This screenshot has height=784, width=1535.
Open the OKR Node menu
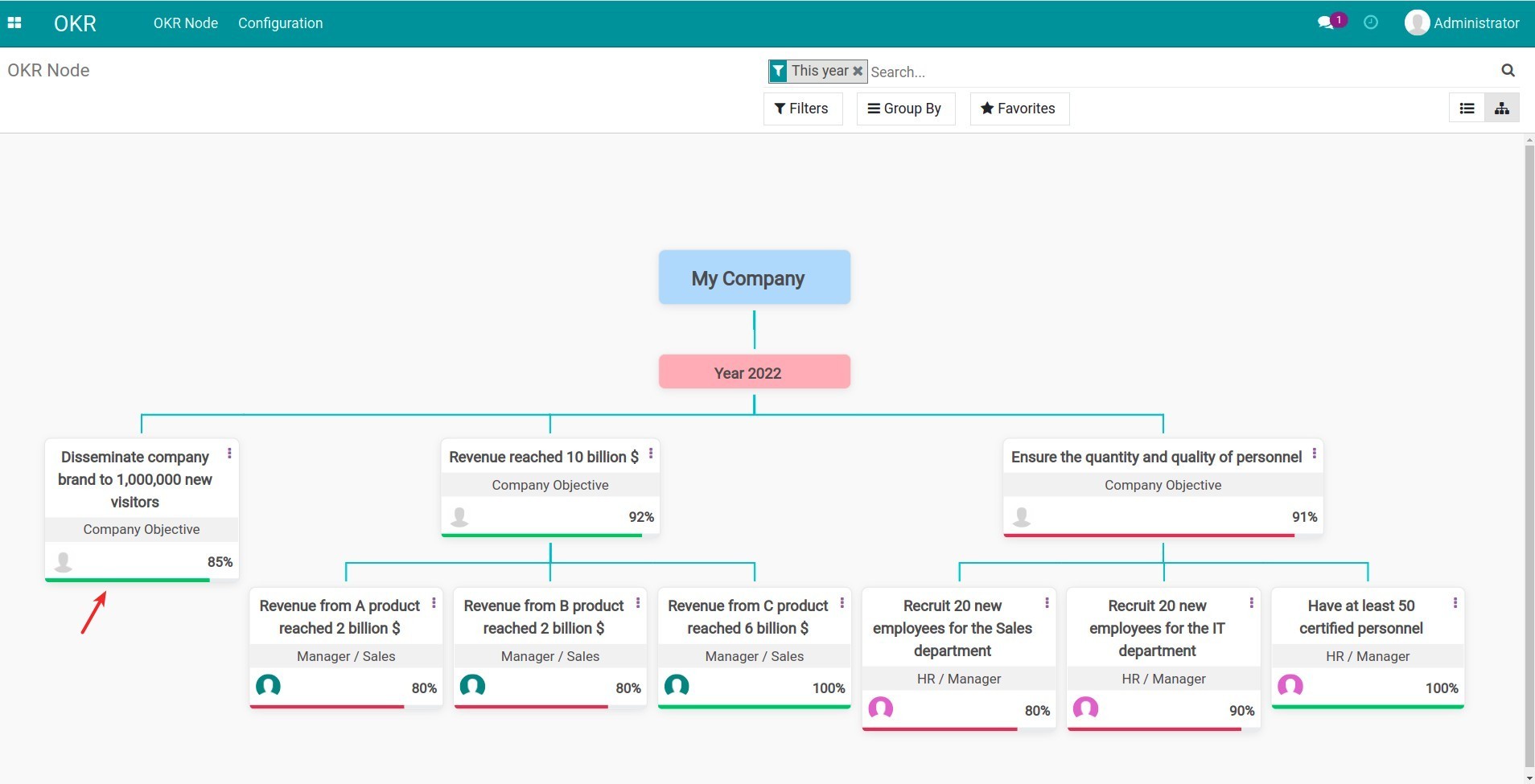coord(185,23)
